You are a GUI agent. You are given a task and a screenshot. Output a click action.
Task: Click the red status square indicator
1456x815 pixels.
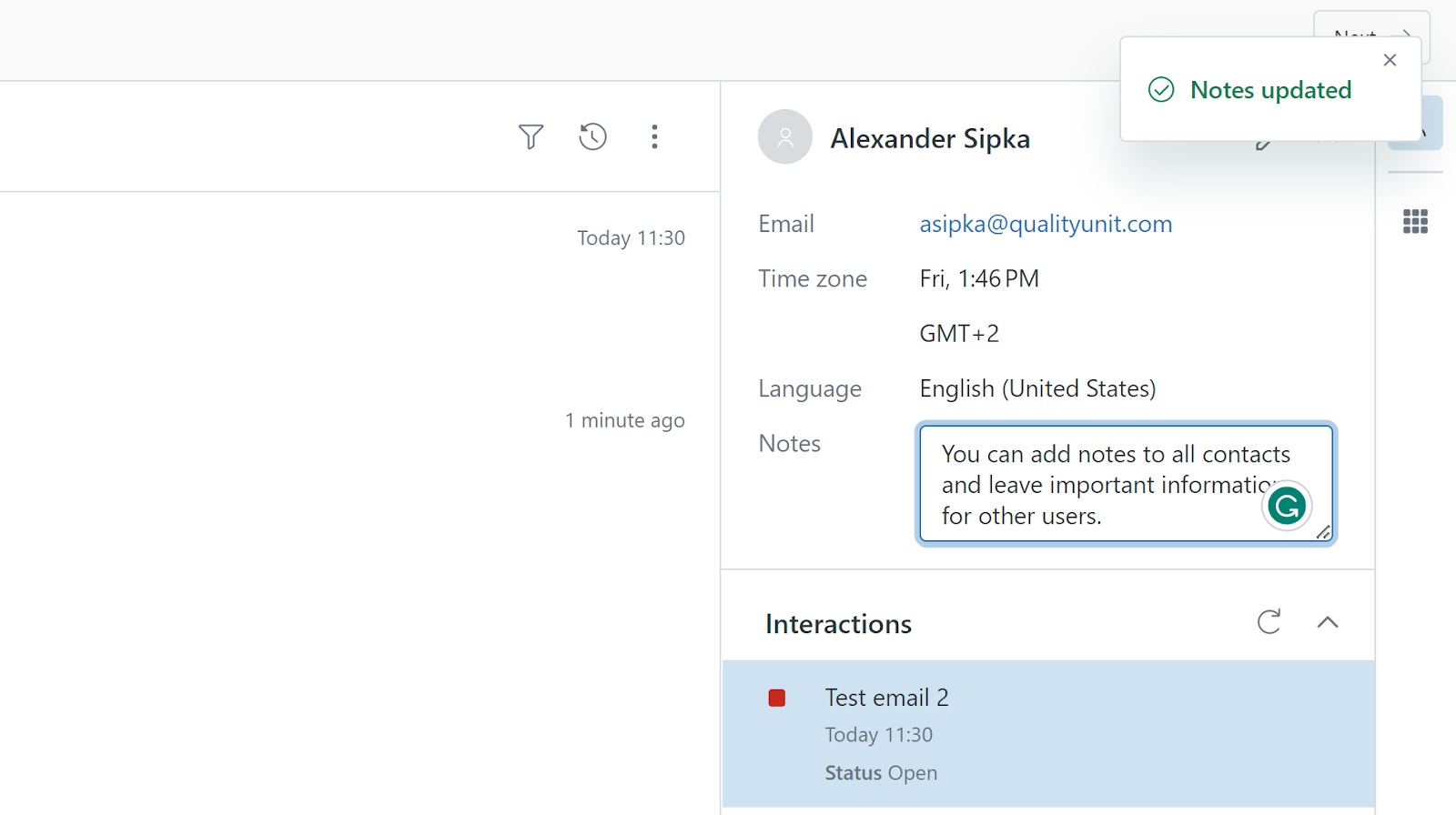click(x=777, y=698)
